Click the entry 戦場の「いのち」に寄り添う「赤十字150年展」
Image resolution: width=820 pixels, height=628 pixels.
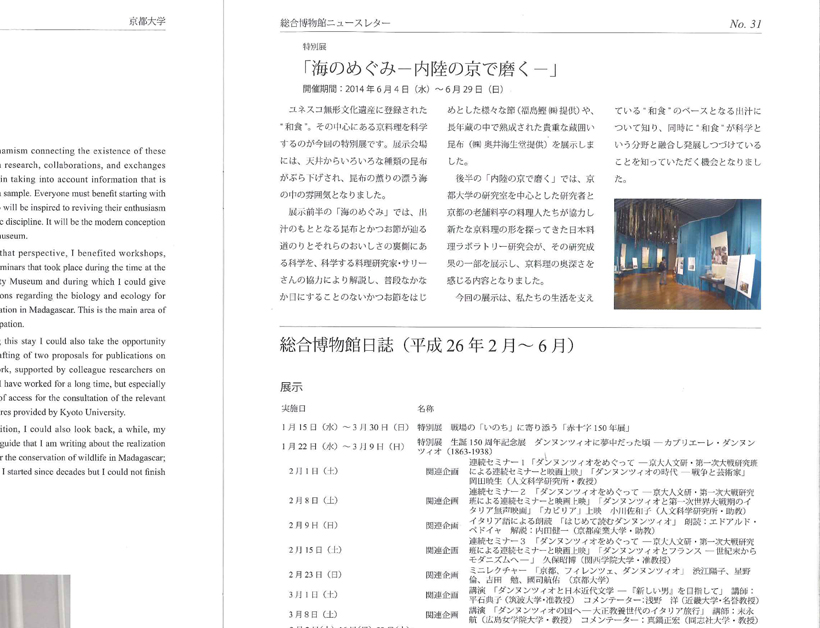(540, 428)
